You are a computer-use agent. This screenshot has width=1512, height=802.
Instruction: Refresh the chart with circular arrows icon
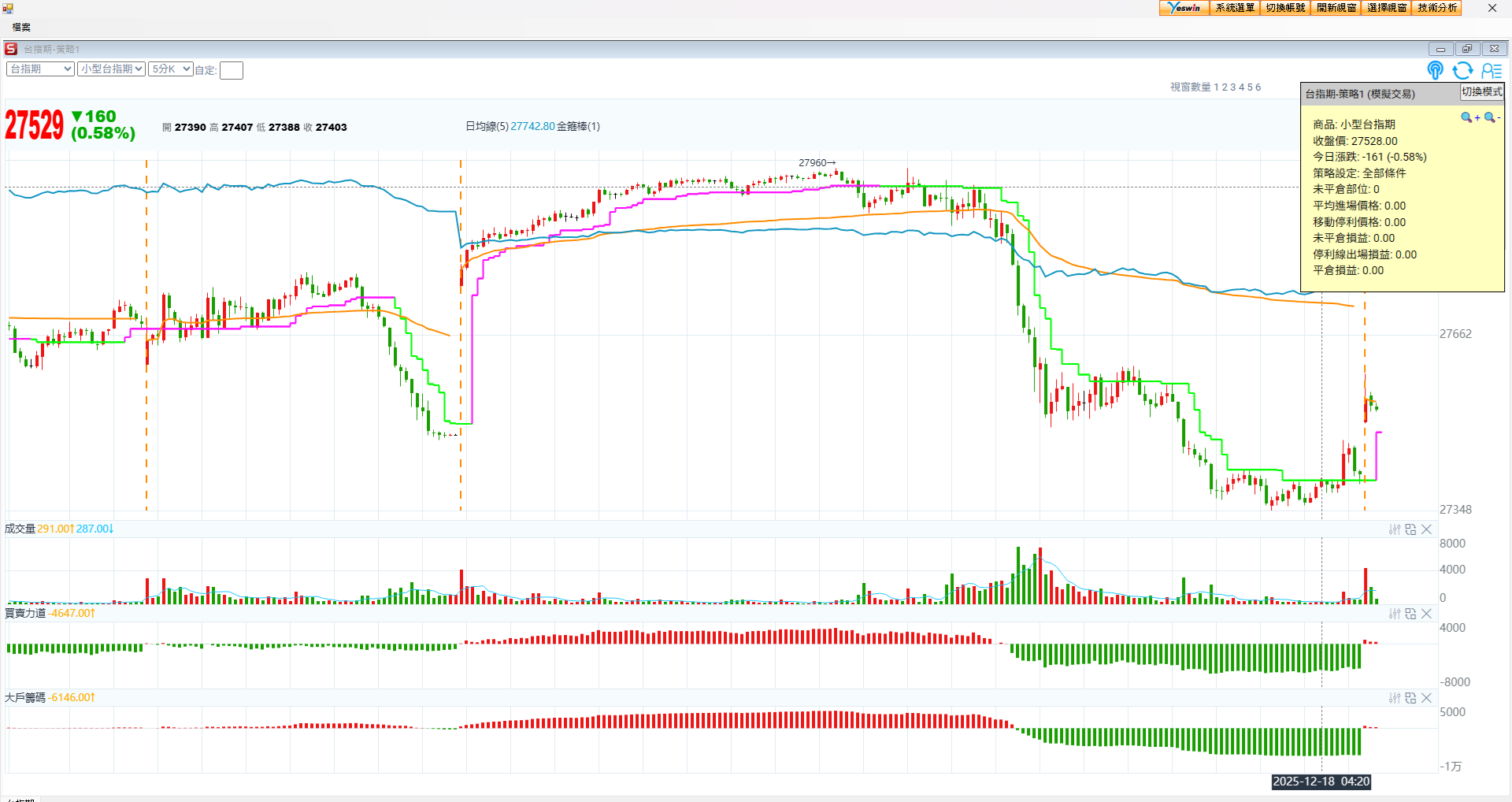[x=1462, y=71]
